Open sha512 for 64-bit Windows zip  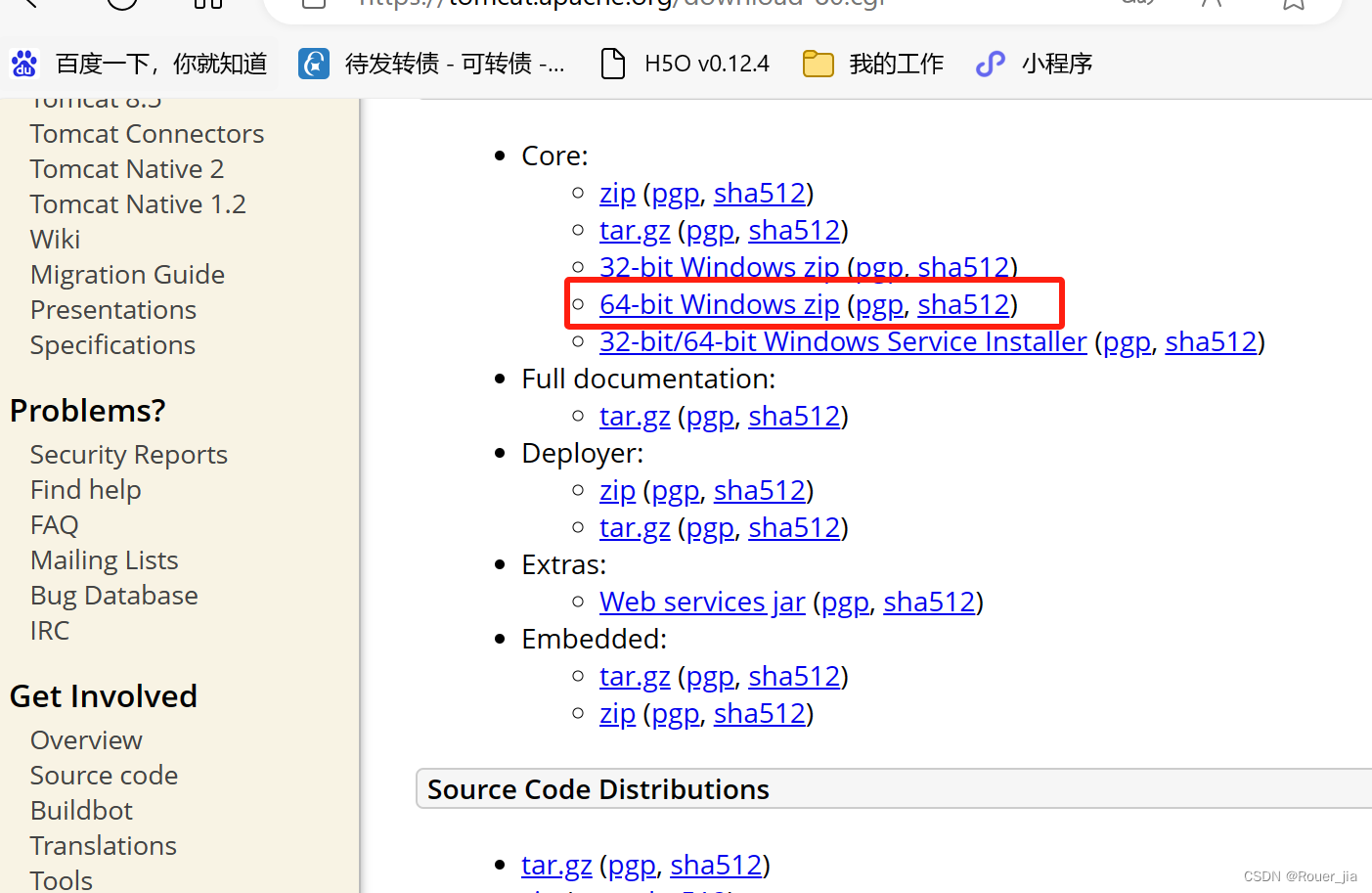963,305
